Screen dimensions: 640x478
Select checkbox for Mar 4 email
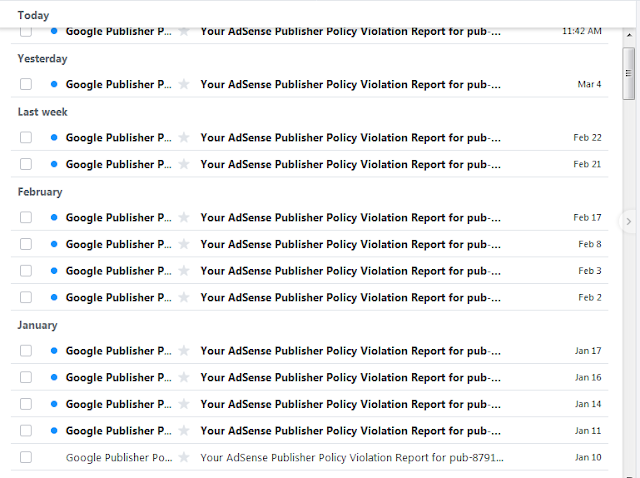pyautogui.click(x=26, y=84)
